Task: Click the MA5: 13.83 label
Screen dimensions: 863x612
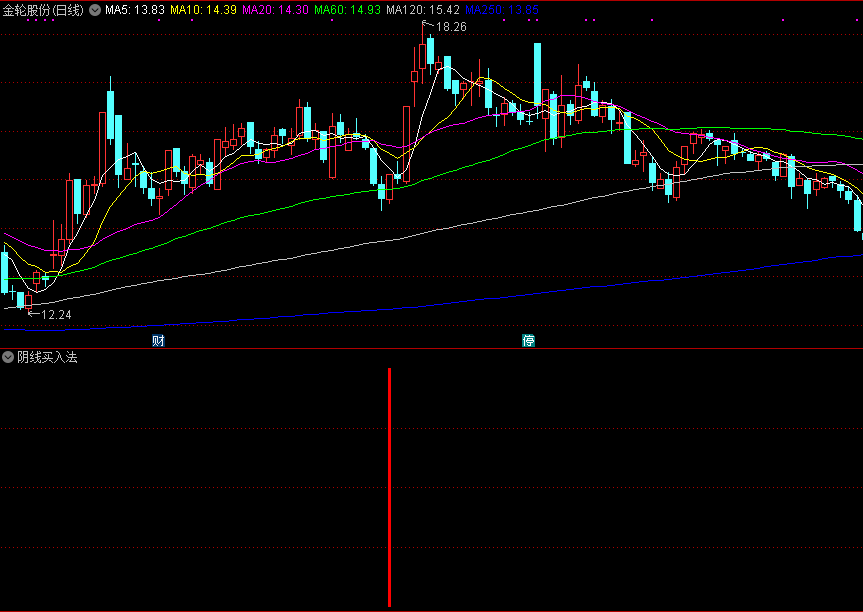Action: [x=135, y=10]
